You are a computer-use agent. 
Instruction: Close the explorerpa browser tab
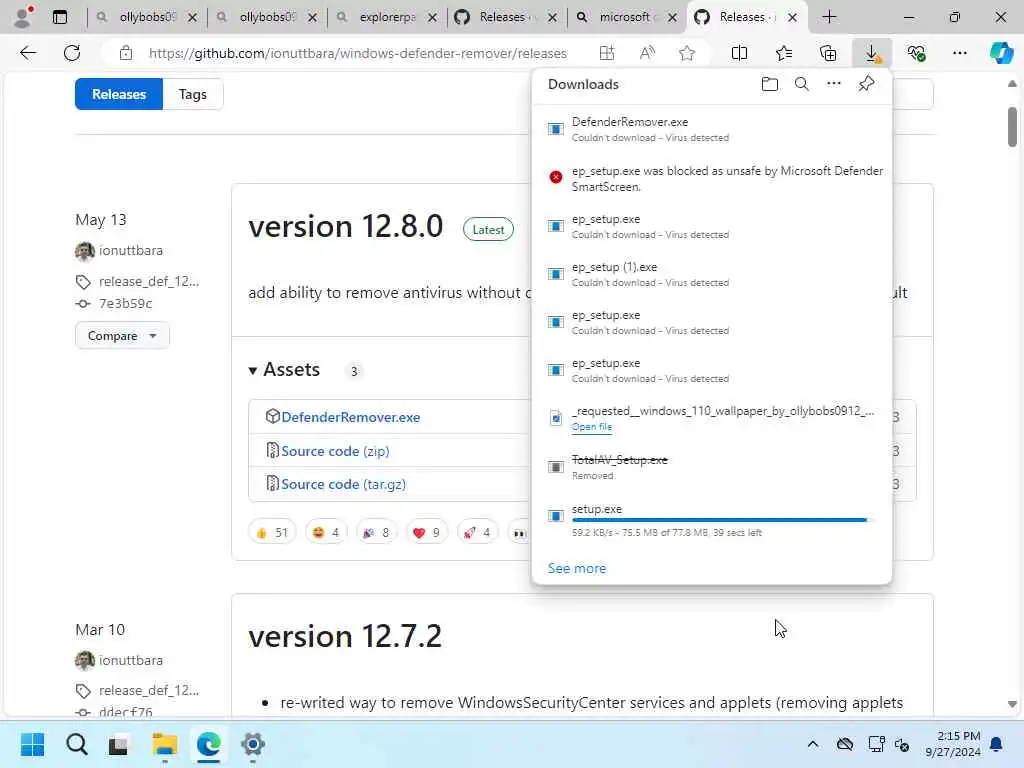[432, 18]
